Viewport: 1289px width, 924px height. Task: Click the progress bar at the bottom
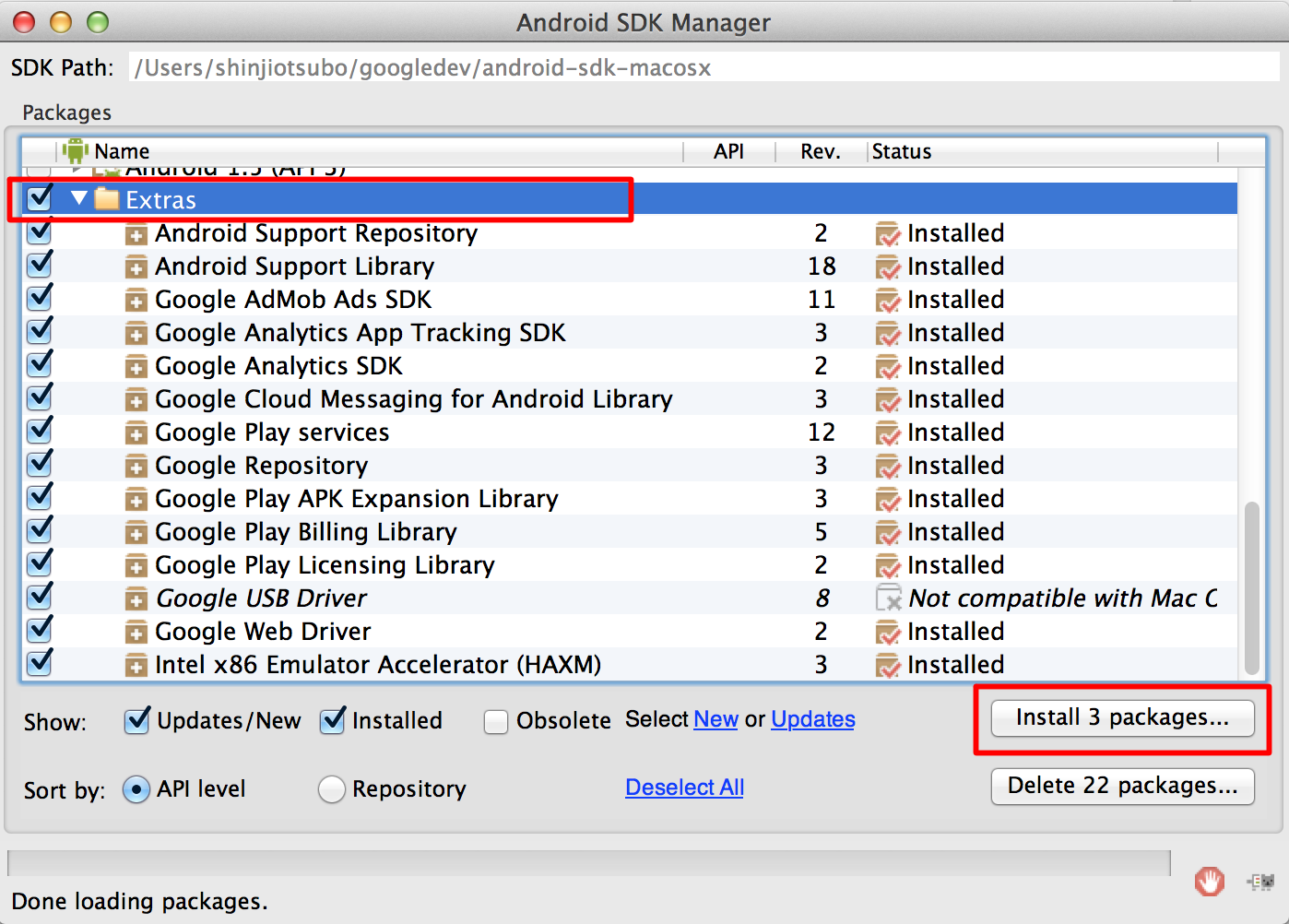point(589,862)
